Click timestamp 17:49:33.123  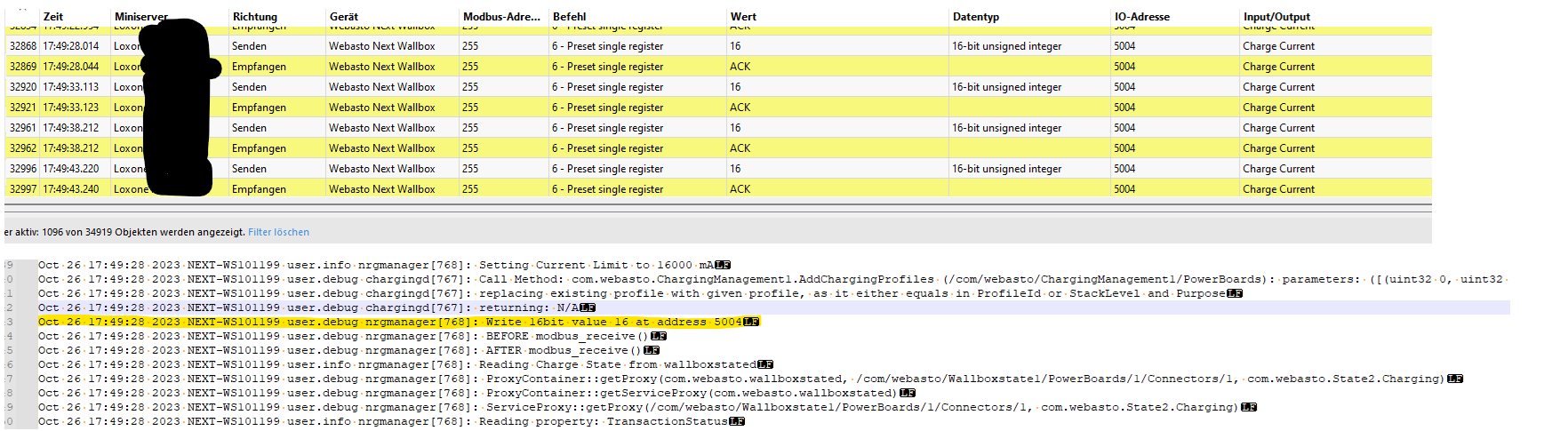pos(71,108)
